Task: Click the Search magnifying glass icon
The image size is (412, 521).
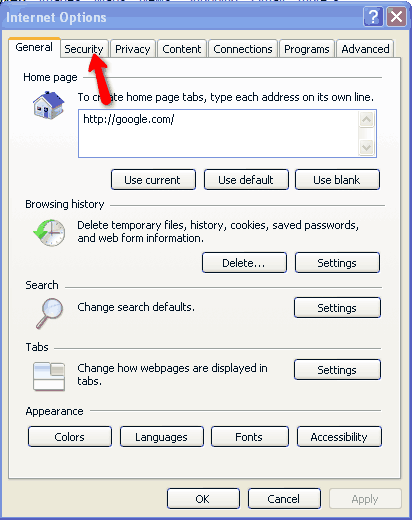Action: coord(49,313)
